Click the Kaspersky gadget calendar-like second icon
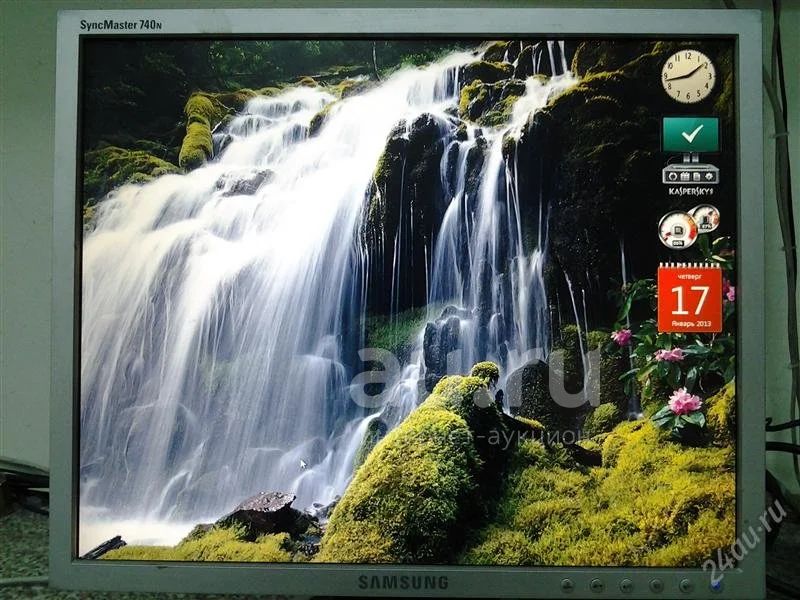 tap(685, 177)
